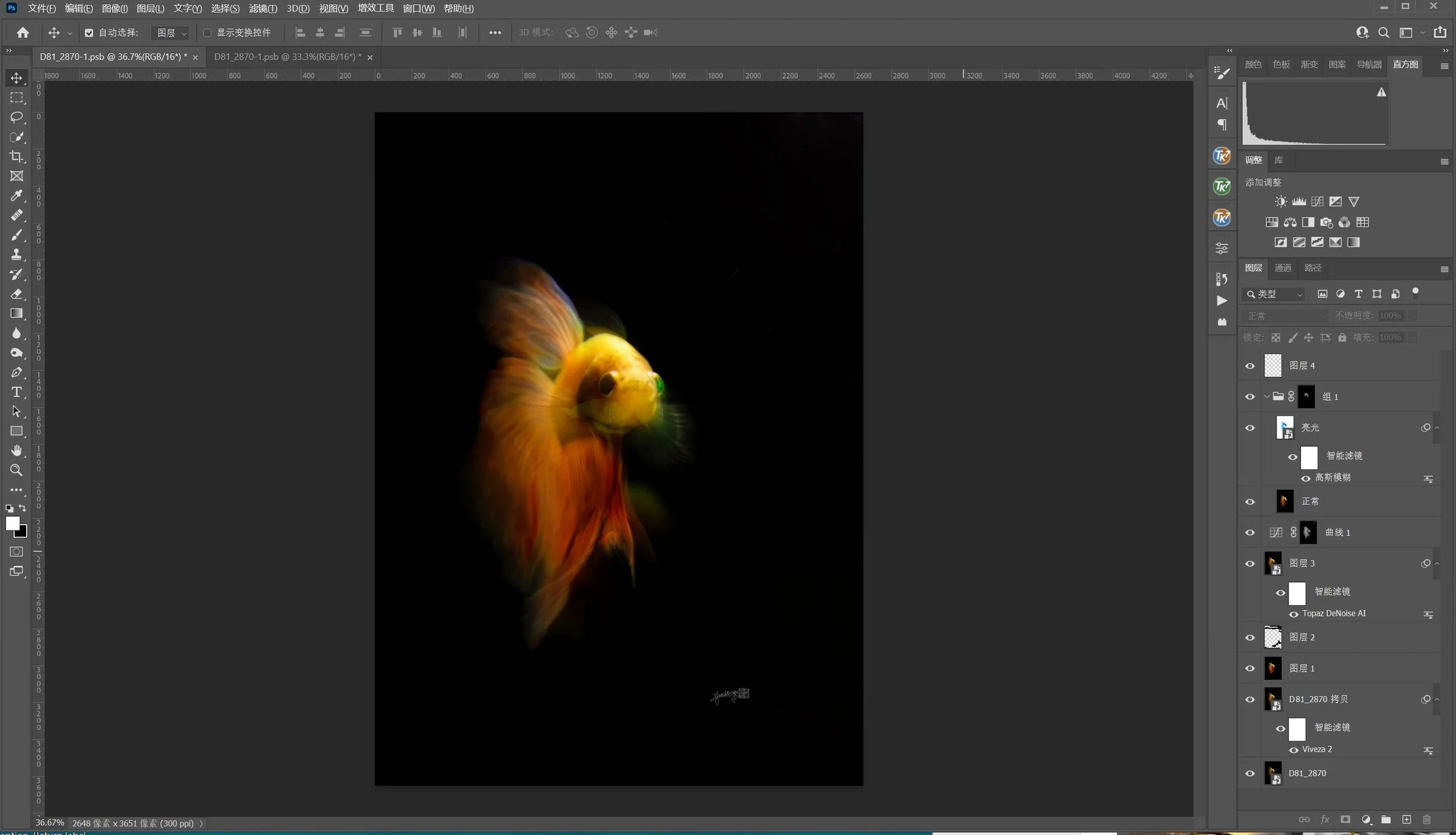Enable 显示变换控件 checkbox
This screenshot has height=835, width=1456.
[x=207, y=33]
